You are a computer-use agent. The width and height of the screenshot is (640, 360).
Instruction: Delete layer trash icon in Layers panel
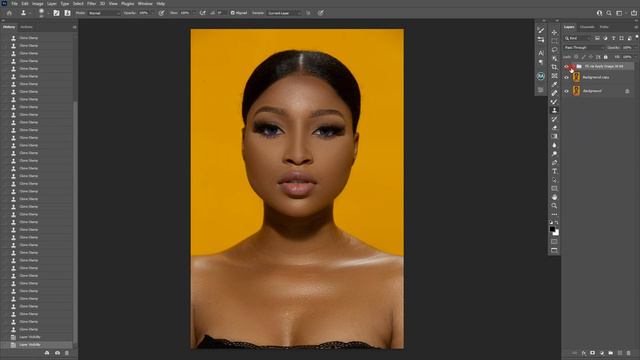629,353
